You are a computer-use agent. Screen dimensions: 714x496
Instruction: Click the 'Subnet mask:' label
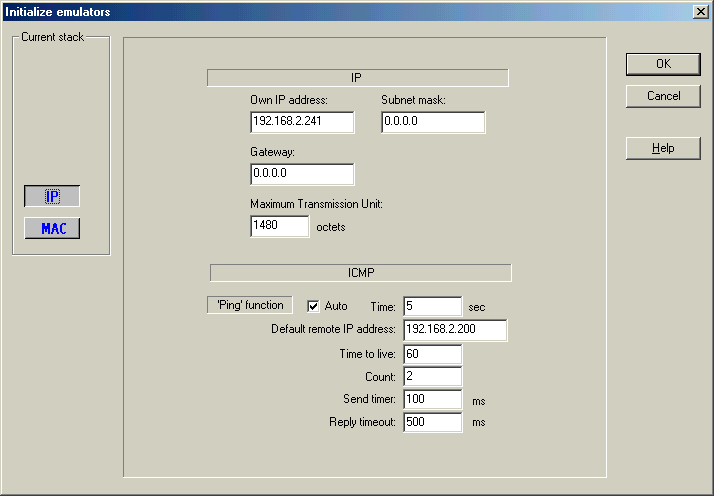pos(413,100)
